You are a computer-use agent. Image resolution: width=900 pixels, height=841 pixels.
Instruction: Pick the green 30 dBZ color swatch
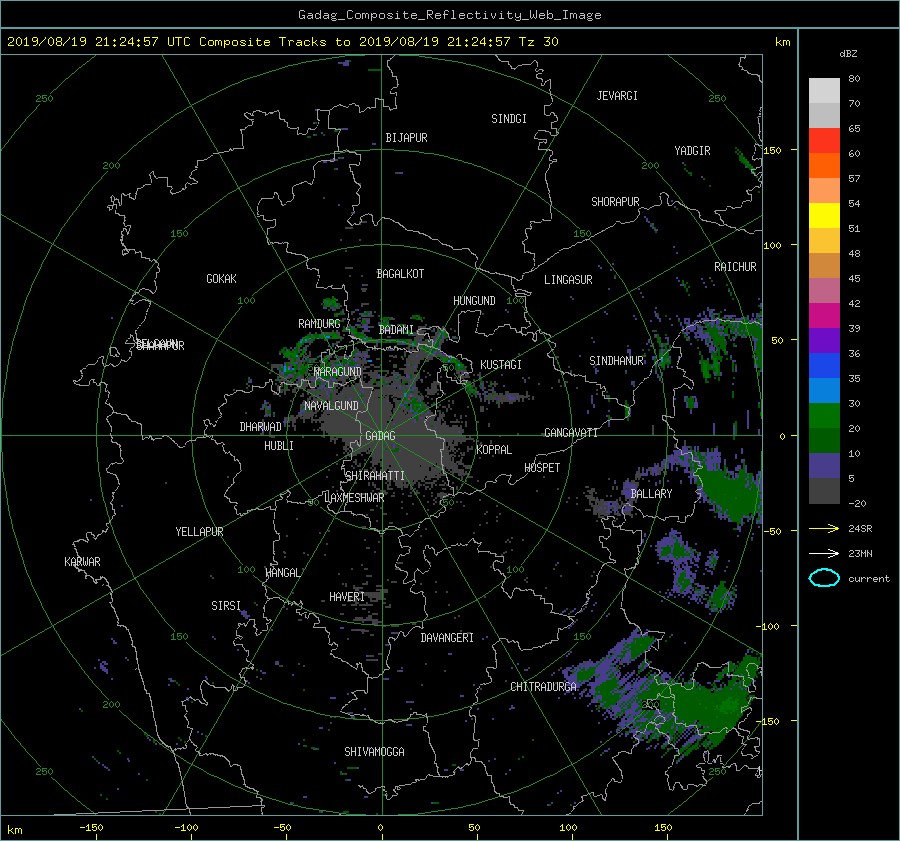(824, 416)
